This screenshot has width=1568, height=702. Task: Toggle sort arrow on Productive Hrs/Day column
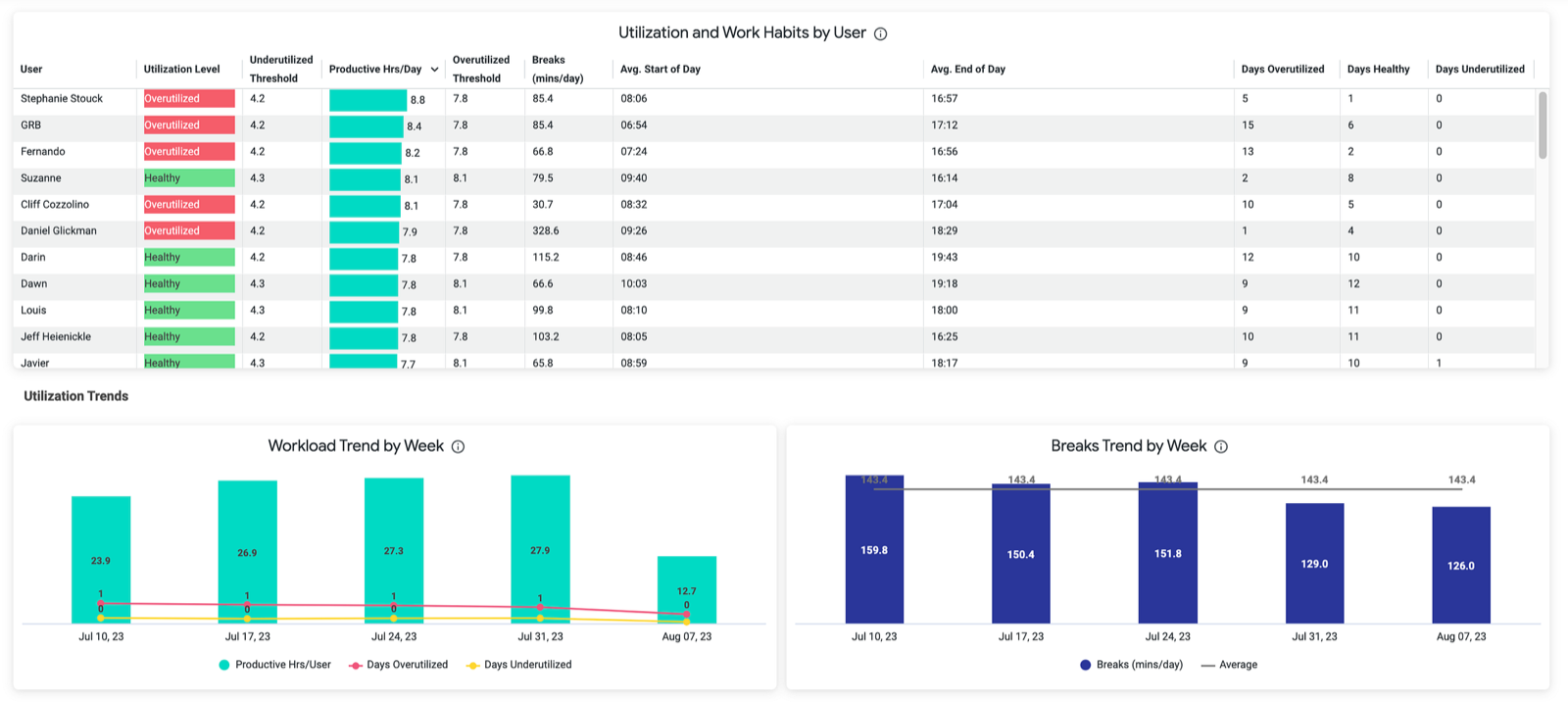click(434, 70)
